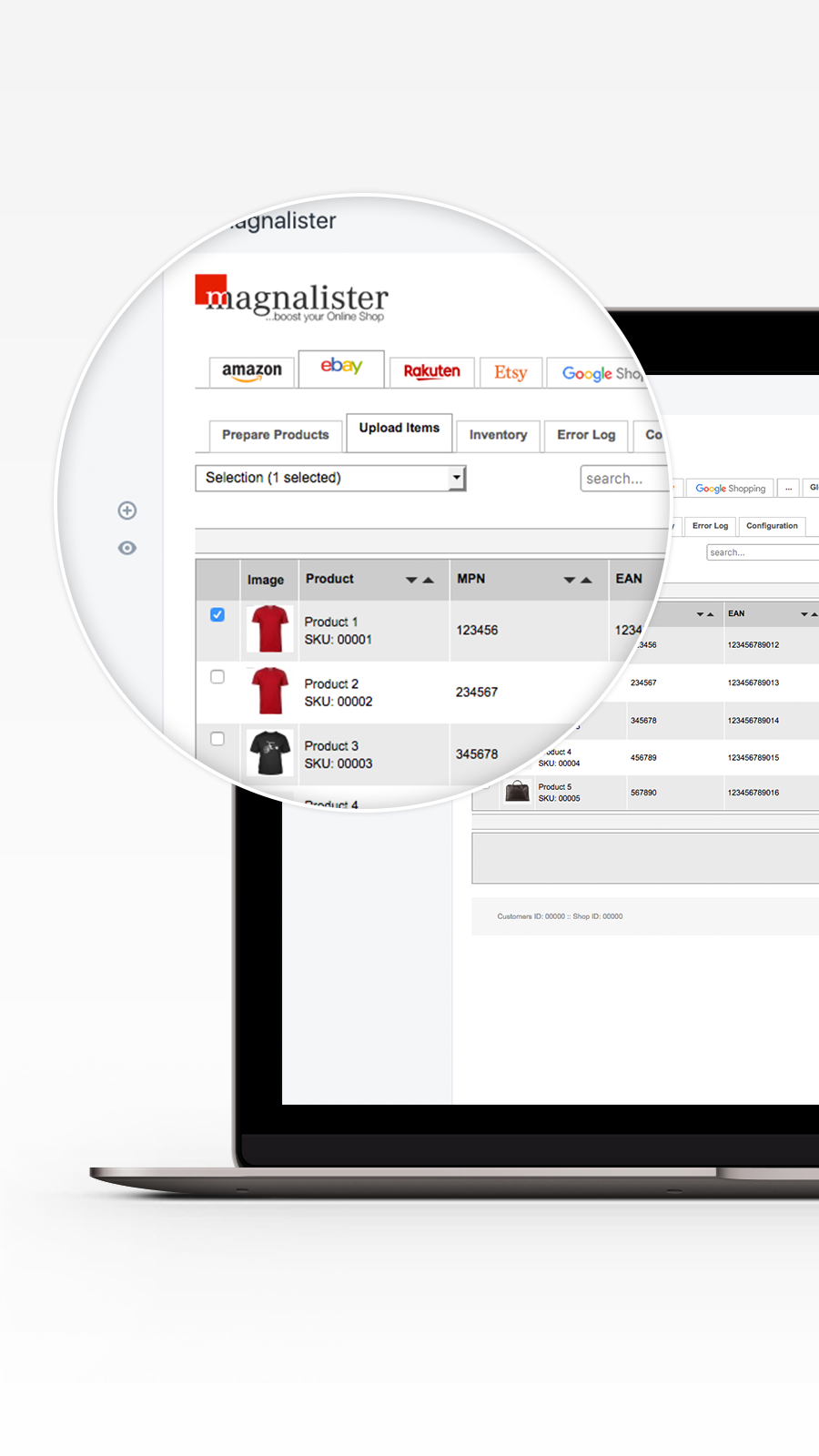The height and width of the screenshot is (1456, 819).
Task: Open Google Shopping tab on laptop screen
Action: 730,489
